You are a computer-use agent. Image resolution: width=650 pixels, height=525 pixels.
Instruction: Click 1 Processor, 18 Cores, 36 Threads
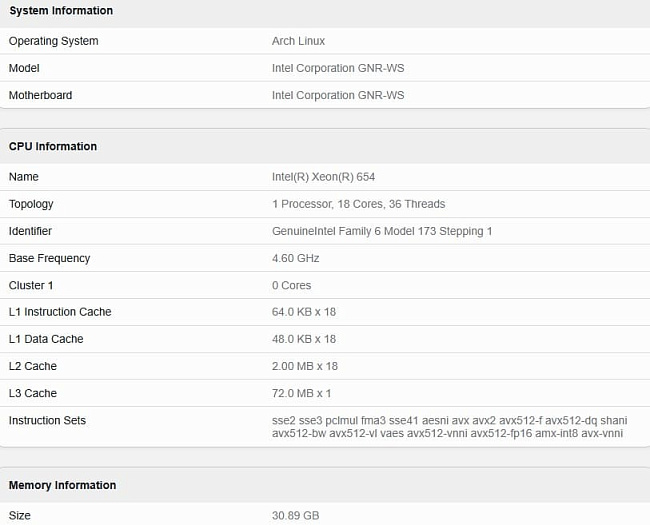(359, 204)
